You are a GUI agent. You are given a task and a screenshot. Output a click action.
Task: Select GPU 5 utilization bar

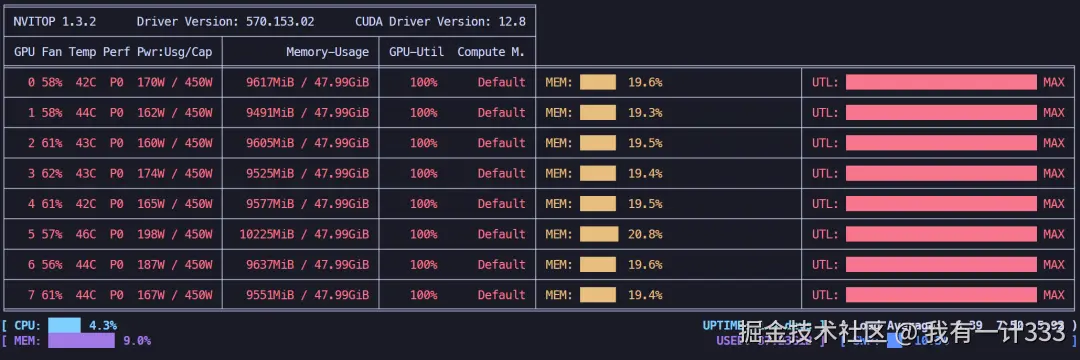coord(941,234)
